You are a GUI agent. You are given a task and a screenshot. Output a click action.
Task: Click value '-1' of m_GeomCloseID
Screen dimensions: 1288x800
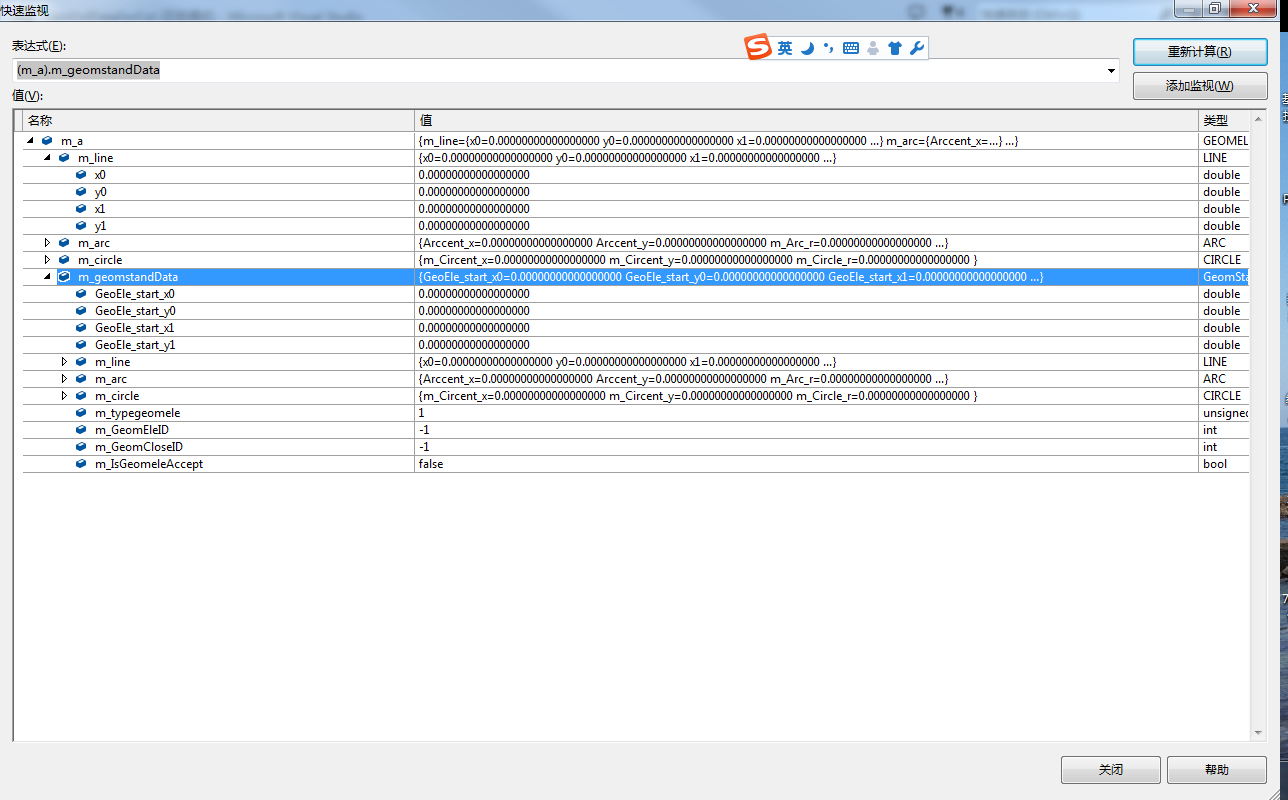[x=424, y=447]
